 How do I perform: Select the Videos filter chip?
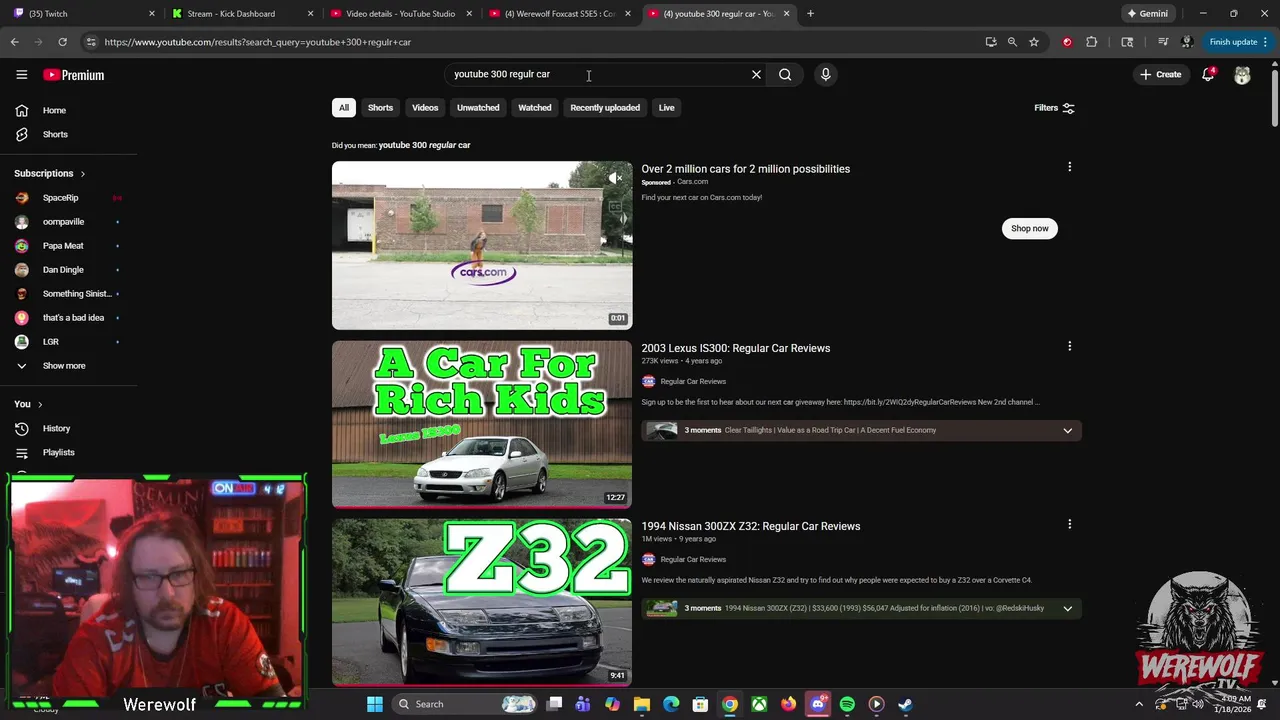pos(425,108)
